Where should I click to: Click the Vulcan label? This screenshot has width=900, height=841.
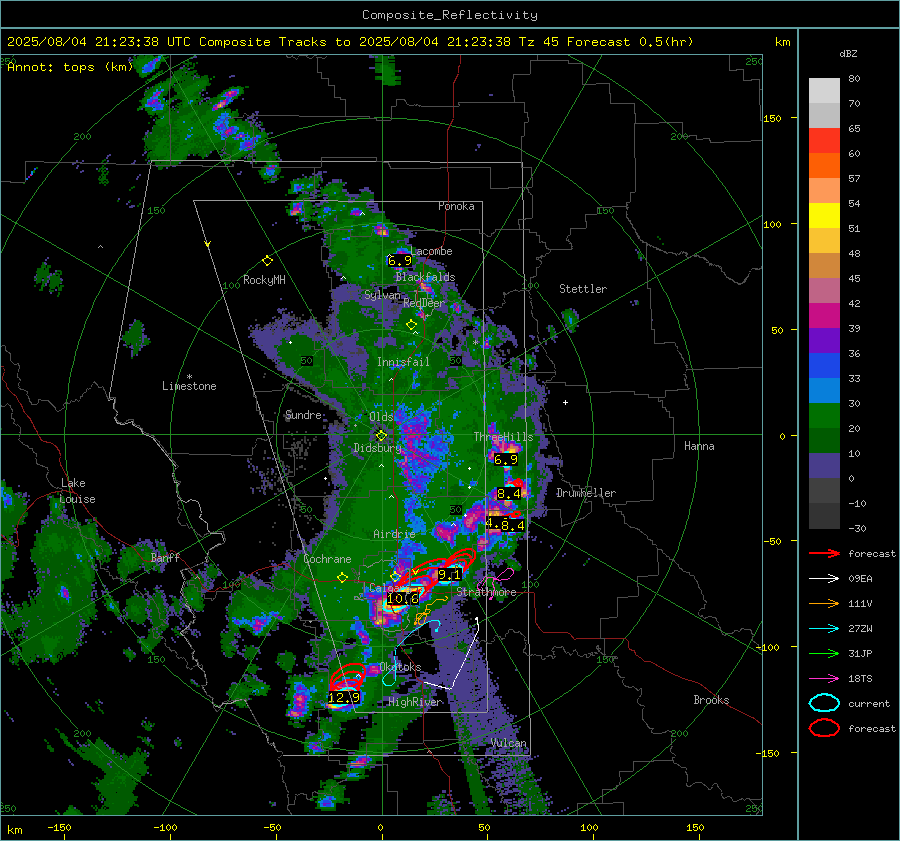509,743
